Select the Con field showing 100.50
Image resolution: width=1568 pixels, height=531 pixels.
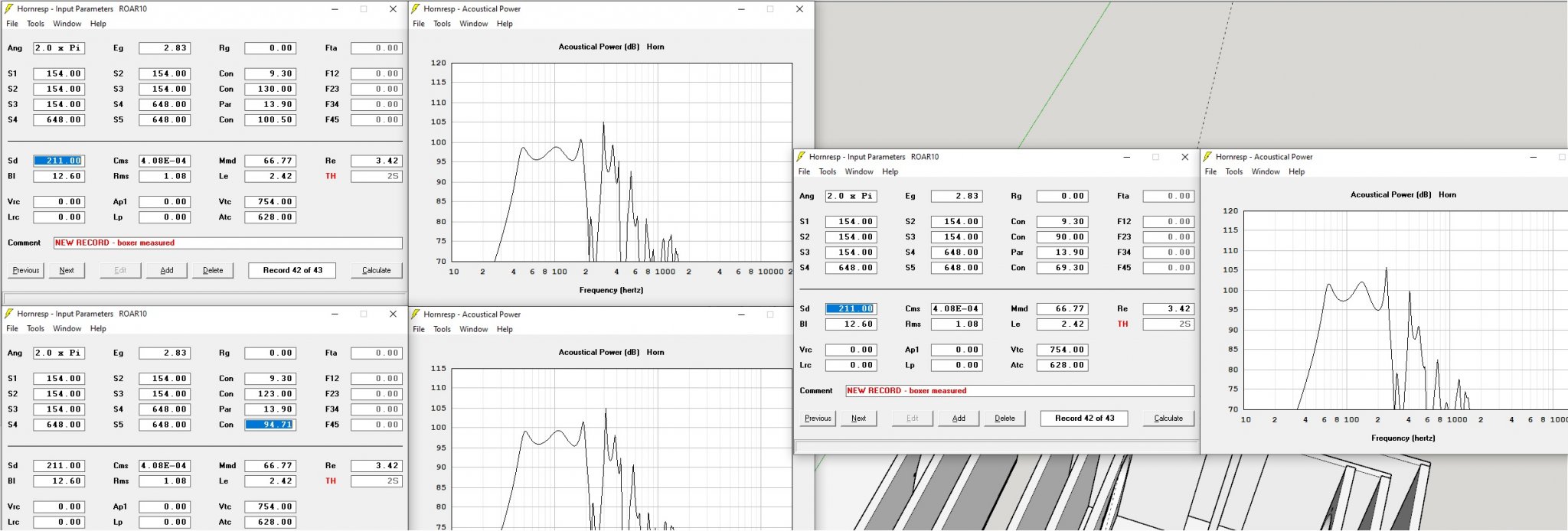coord(270,119)
